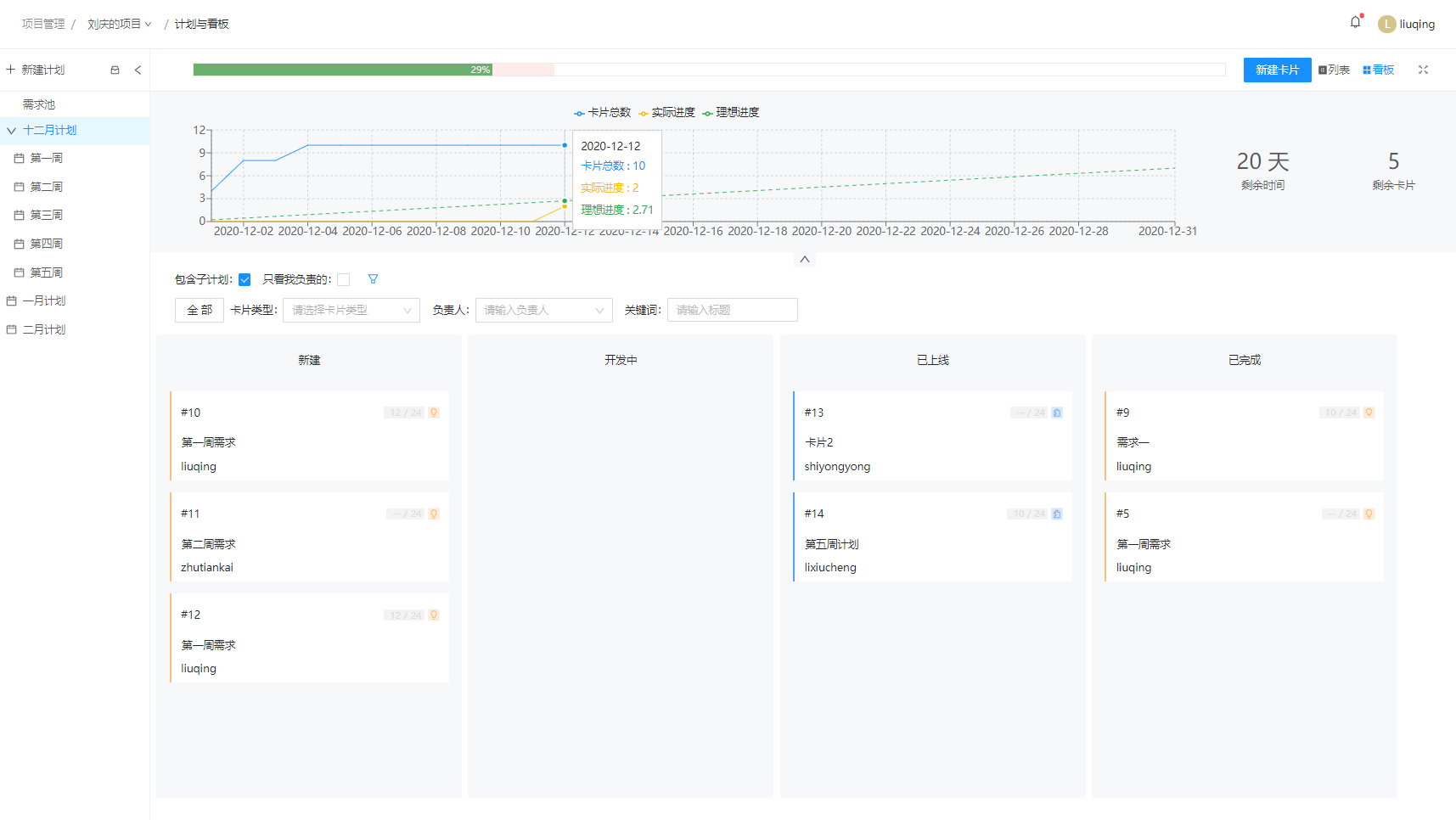Viewport: 1456px width, 820px height.
Task: Open the 负责人 dropdown
Action: click(x=543, y=310)
